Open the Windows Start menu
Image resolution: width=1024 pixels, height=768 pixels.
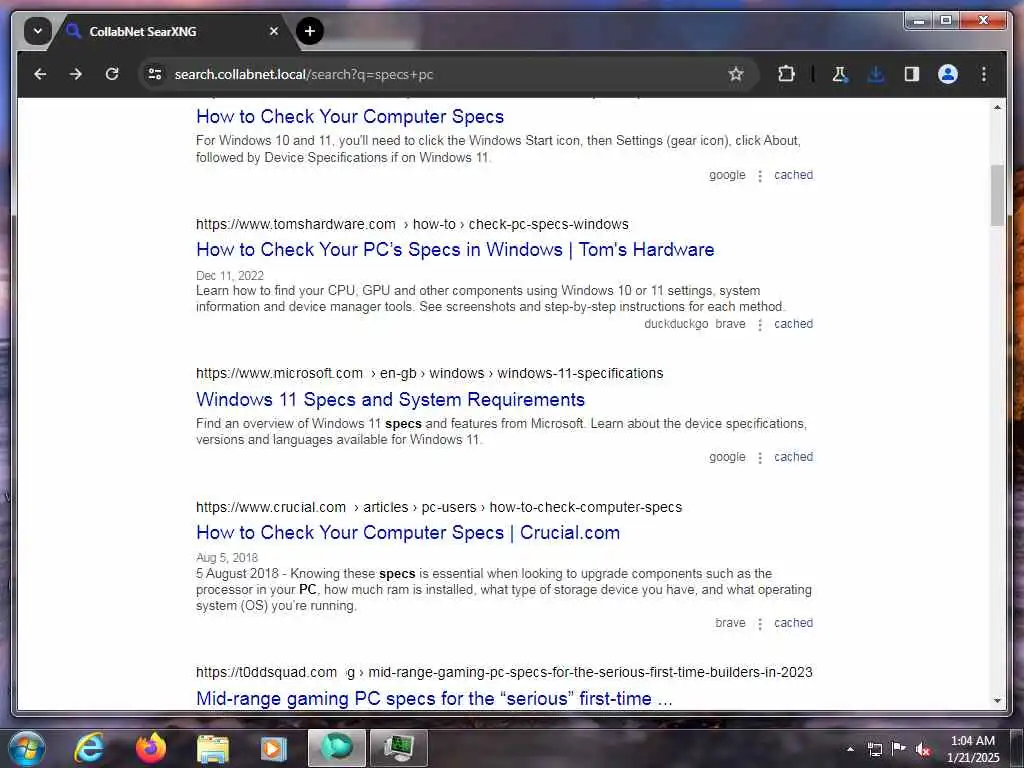point(27,748)
